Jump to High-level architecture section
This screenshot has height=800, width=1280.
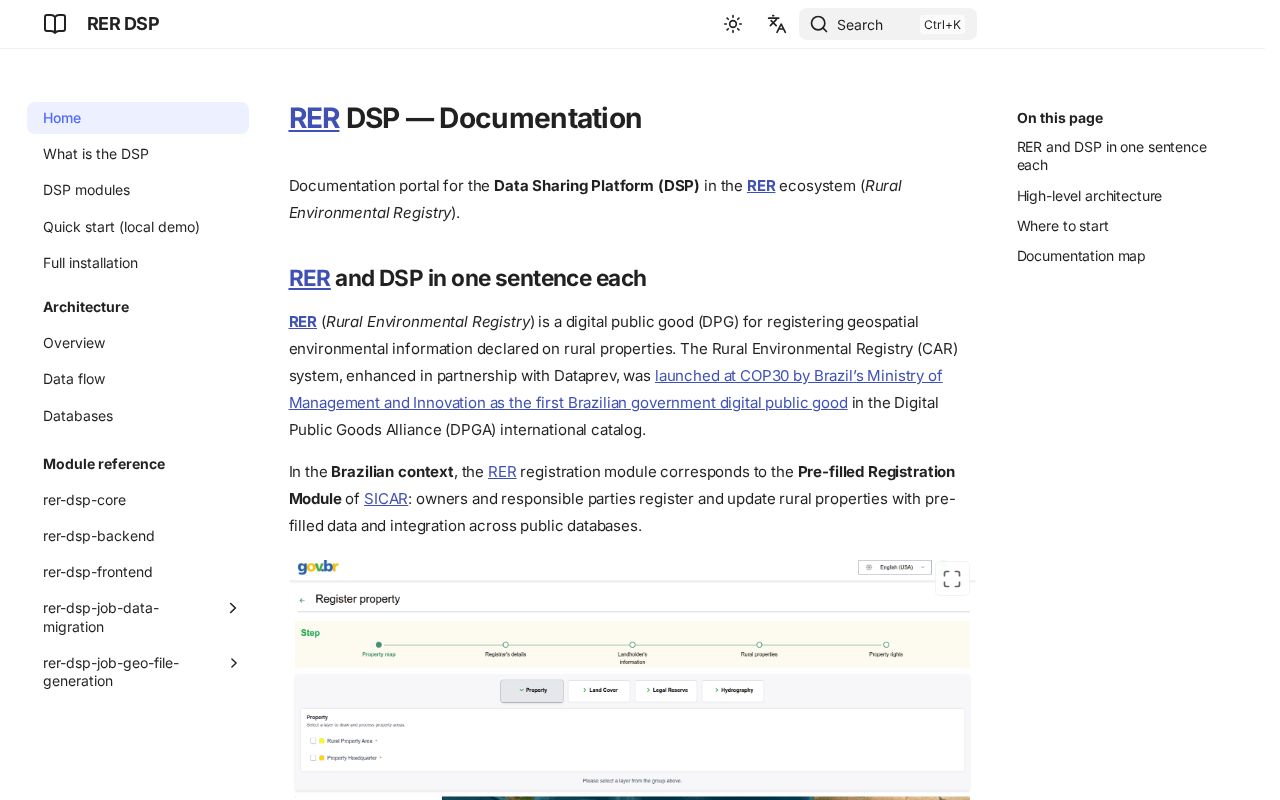tap(1089, 196)
